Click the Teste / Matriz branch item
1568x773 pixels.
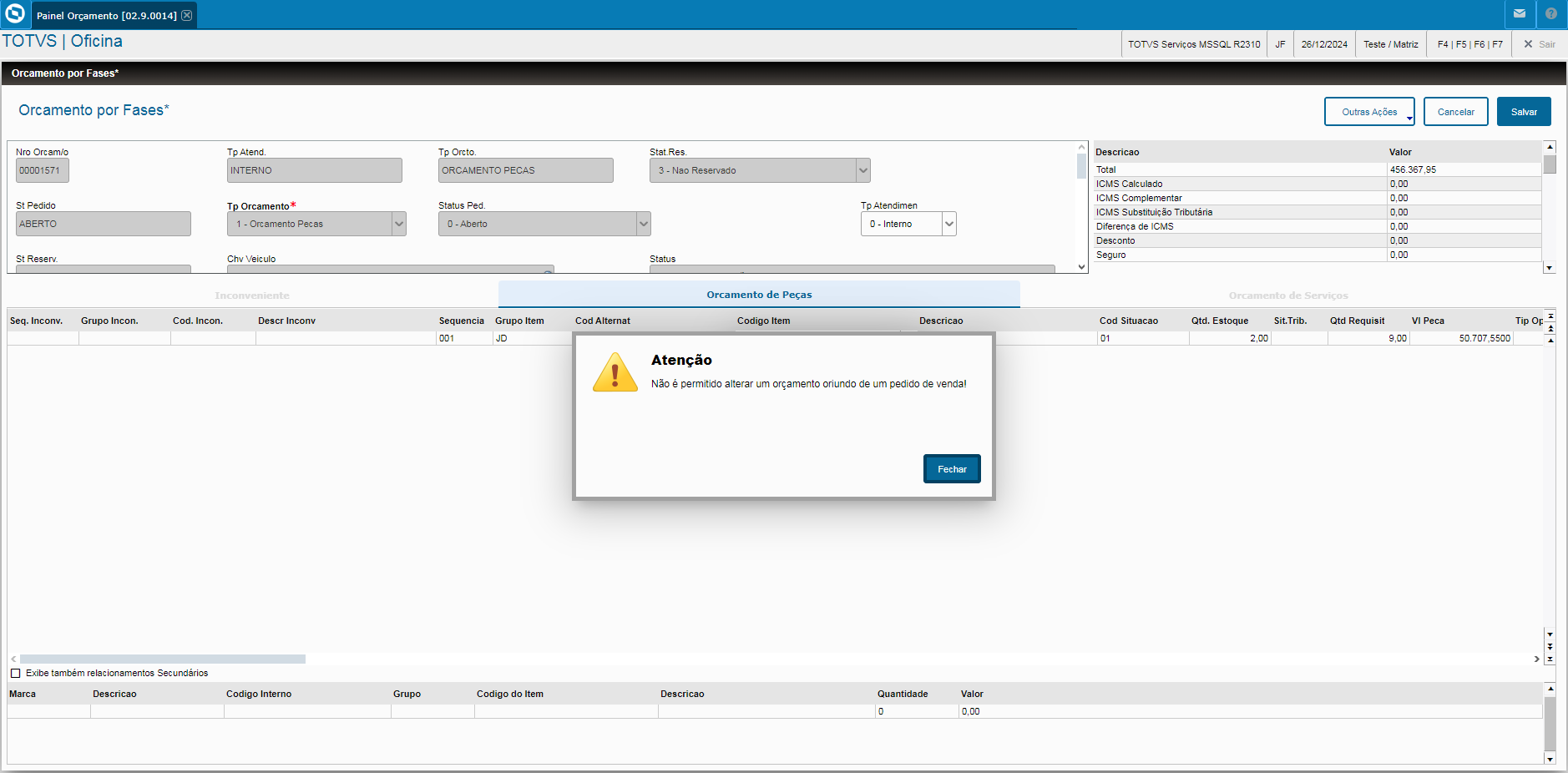tap(1391, 44)
